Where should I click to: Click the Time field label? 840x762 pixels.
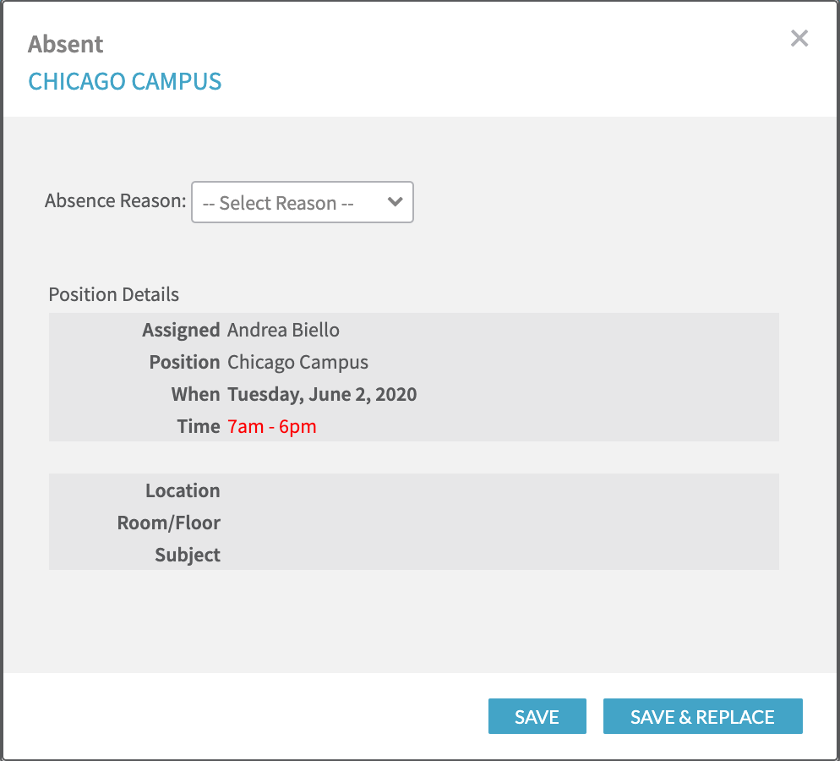tap(198, 426)
